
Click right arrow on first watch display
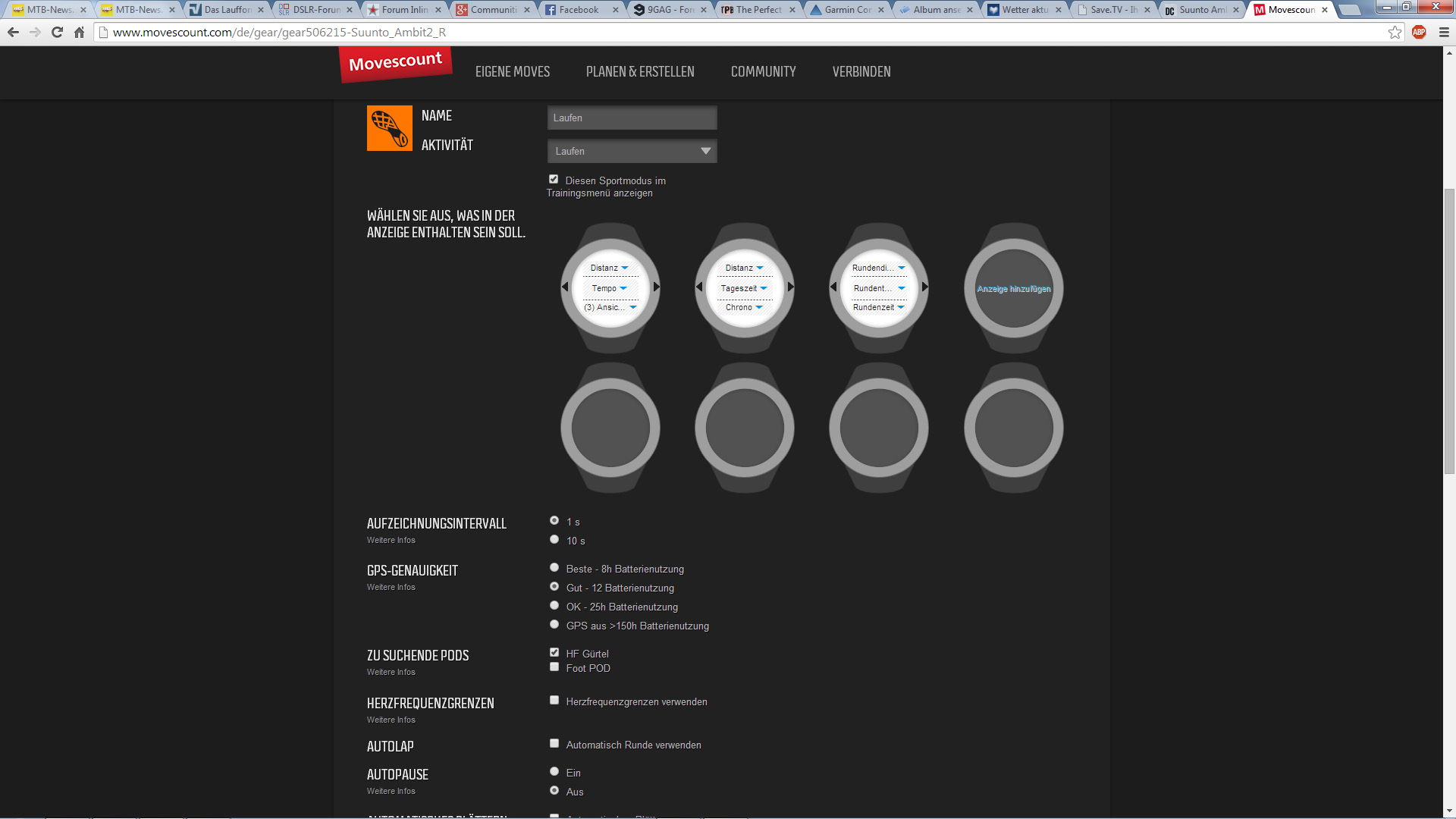657,287
